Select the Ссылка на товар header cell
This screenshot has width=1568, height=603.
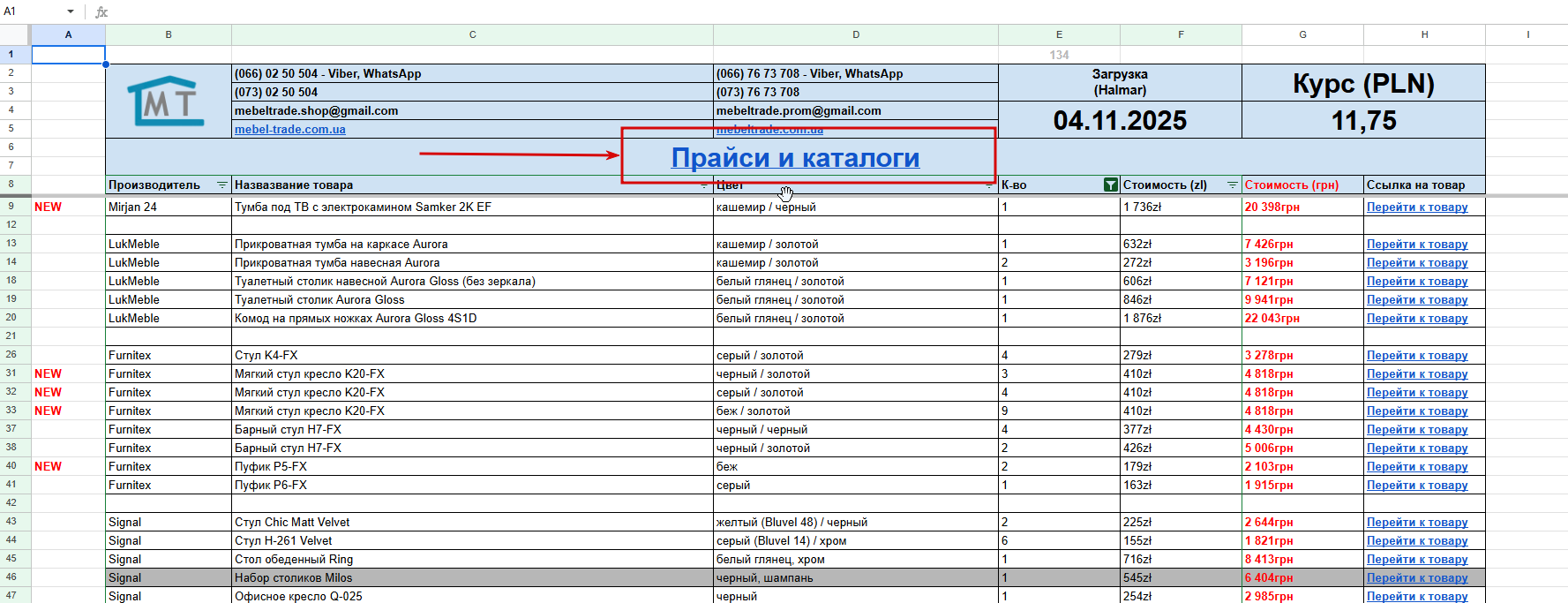[1424, 185]
